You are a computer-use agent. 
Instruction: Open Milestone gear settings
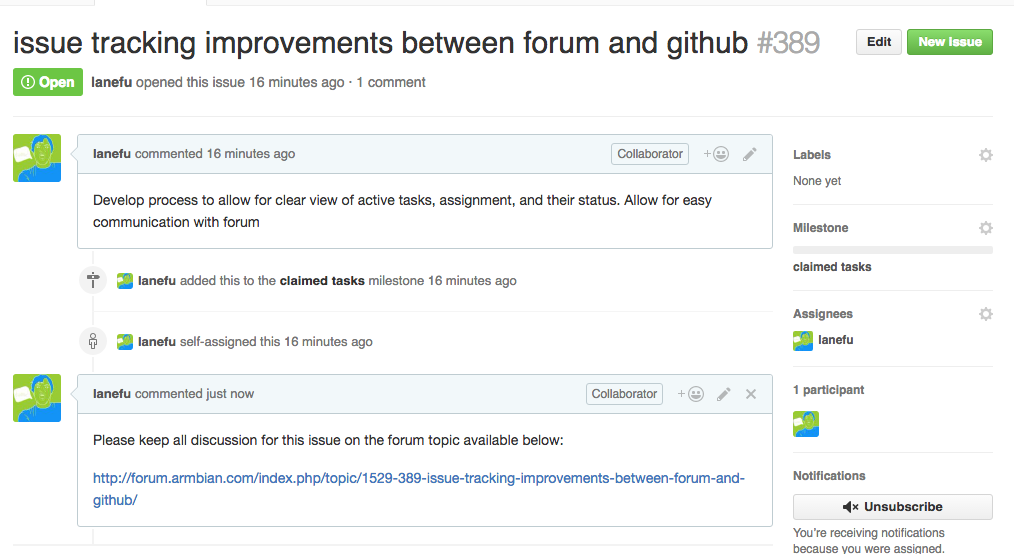coord(985,228)
